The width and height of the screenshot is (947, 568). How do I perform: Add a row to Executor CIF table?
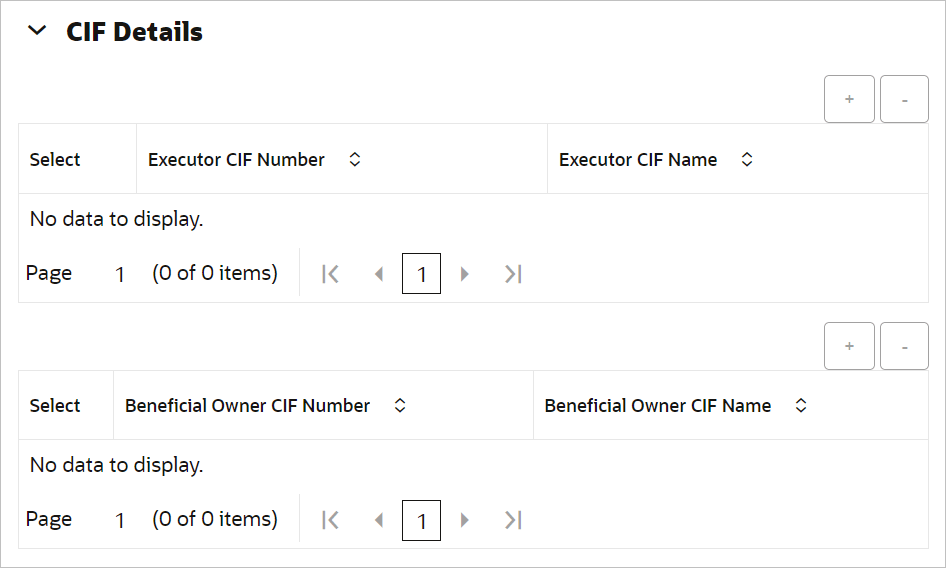pos(849,100)
